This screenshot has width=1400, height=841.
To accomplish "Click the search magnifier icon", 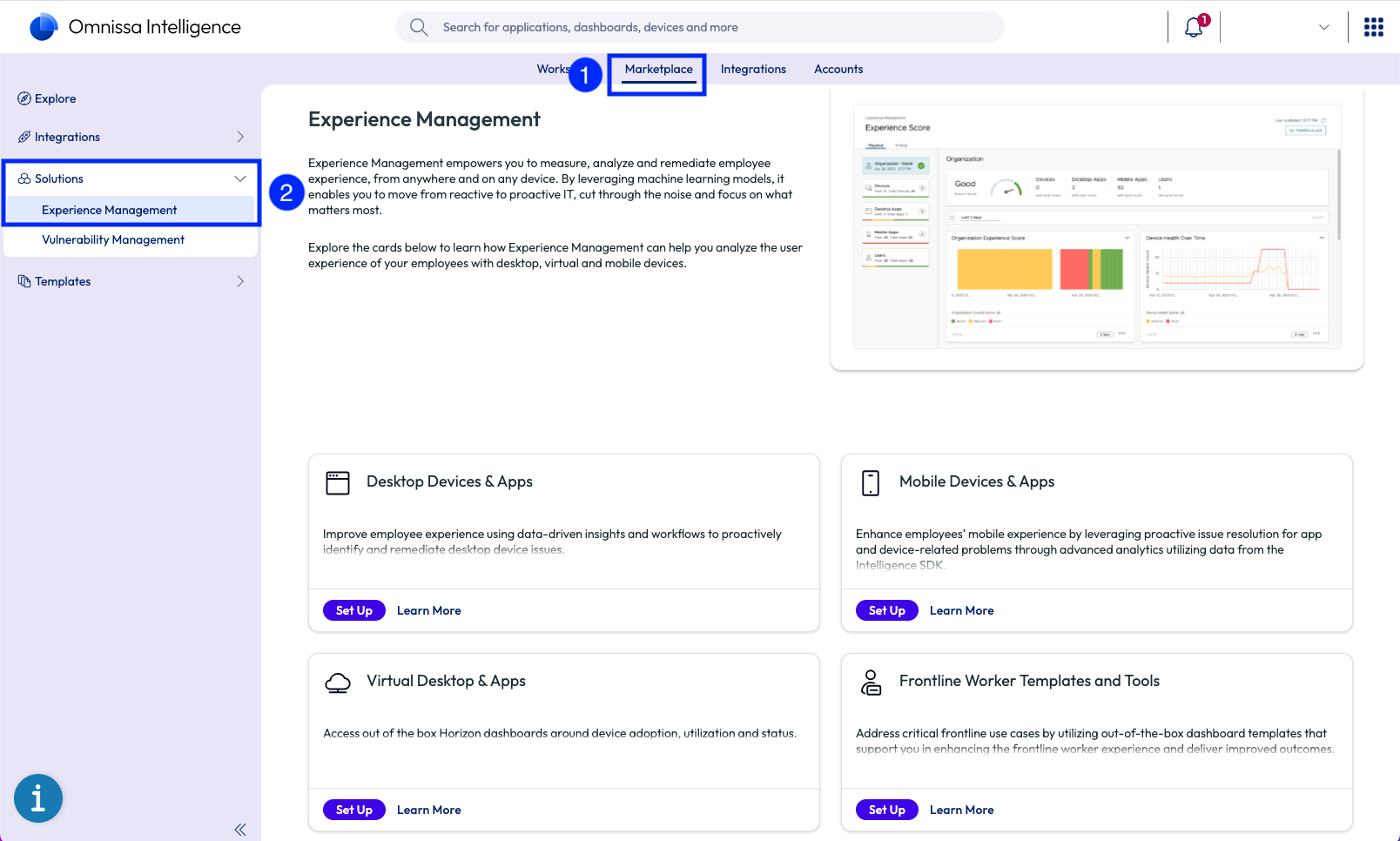I will 419,27.
